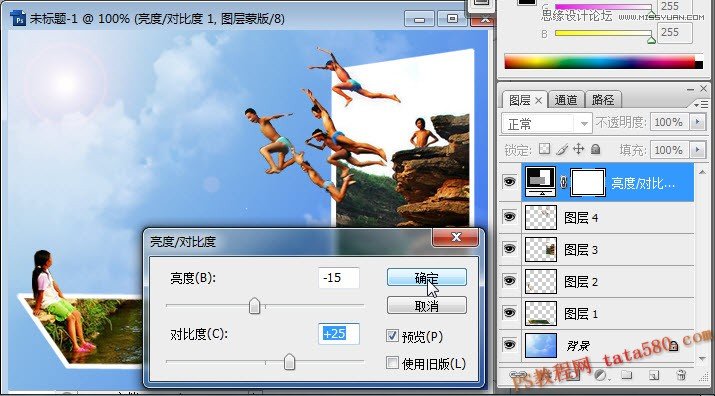Click fill field showing 100%
The width and height of the screenshot is (715, 396).
[669, 150]
